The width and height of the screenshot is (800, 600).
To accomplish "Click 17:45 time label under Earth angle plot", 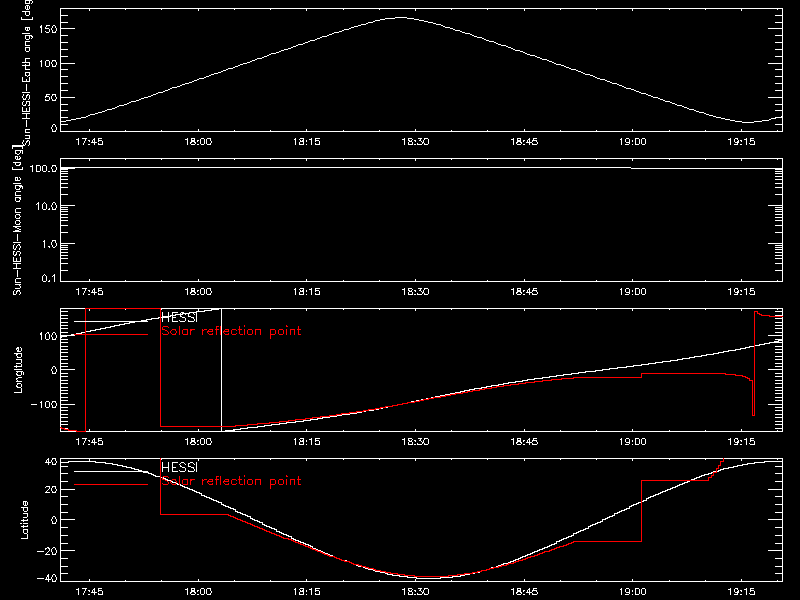I will click(x=89, y=142).
